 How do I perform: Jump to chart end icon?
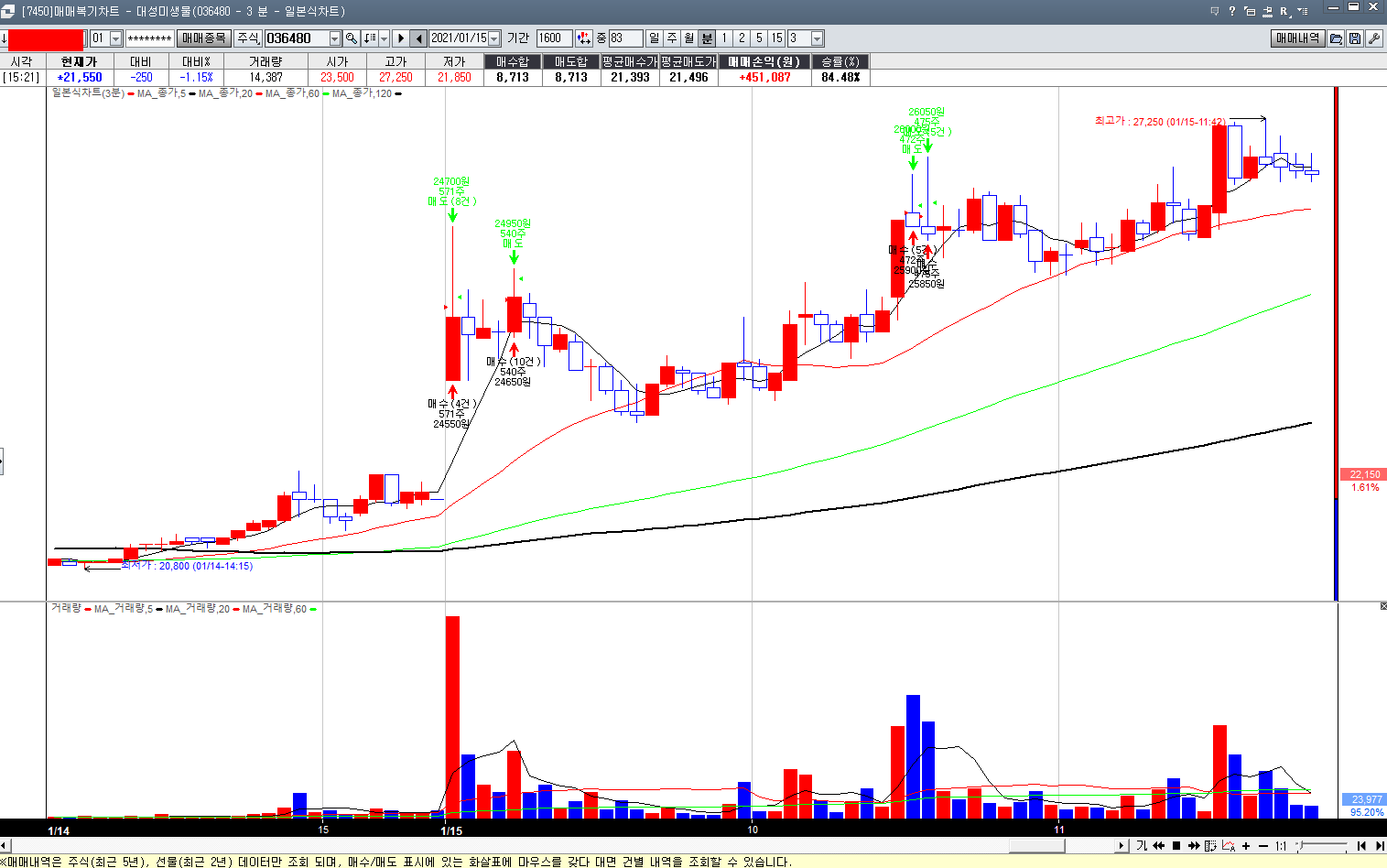click(x=1379, y=846)
